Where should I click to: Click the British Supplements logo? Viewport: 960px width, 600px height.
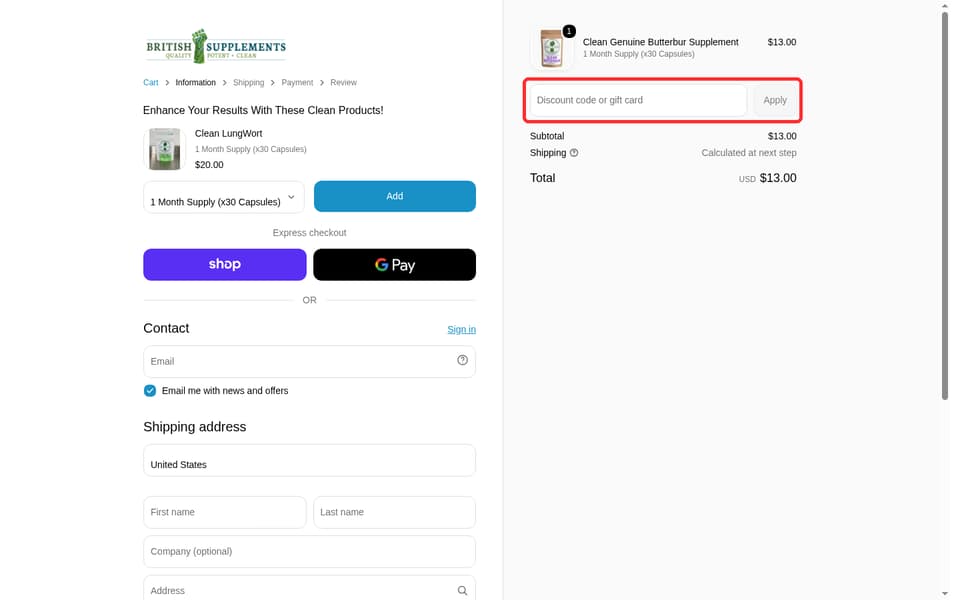pyautogui.click(x=216, y=46)
